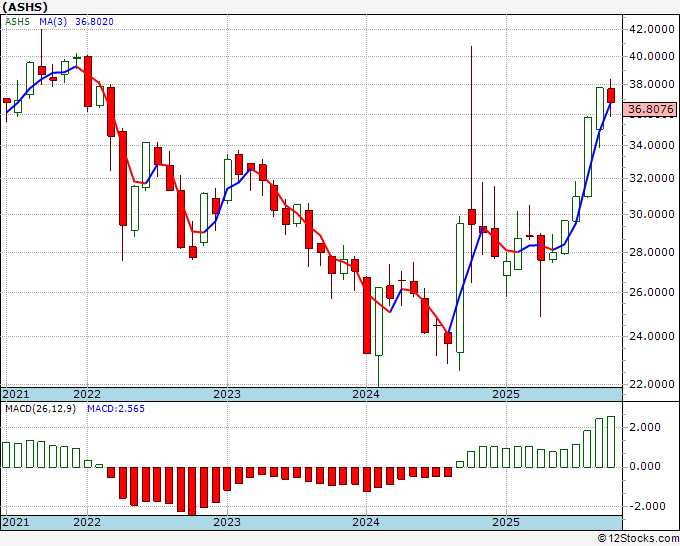Click 2024 on the MACD timeline
Viewport: 680px width, 546px height.
tap(366, 522)
